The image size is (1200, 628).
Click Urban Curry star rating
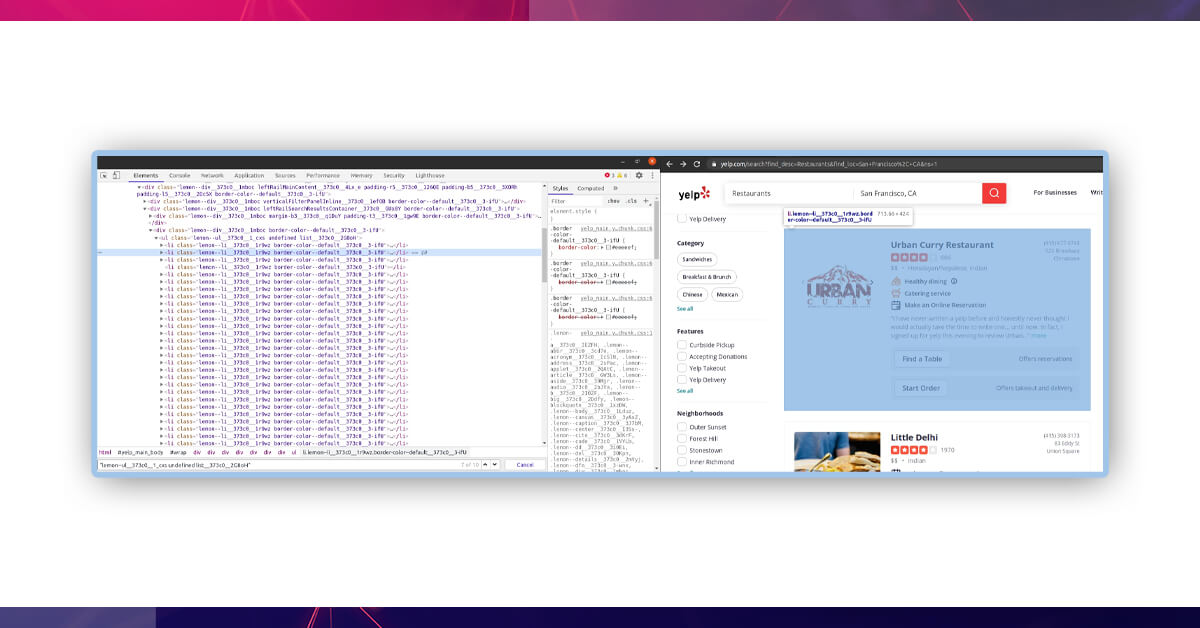point(913,257)
